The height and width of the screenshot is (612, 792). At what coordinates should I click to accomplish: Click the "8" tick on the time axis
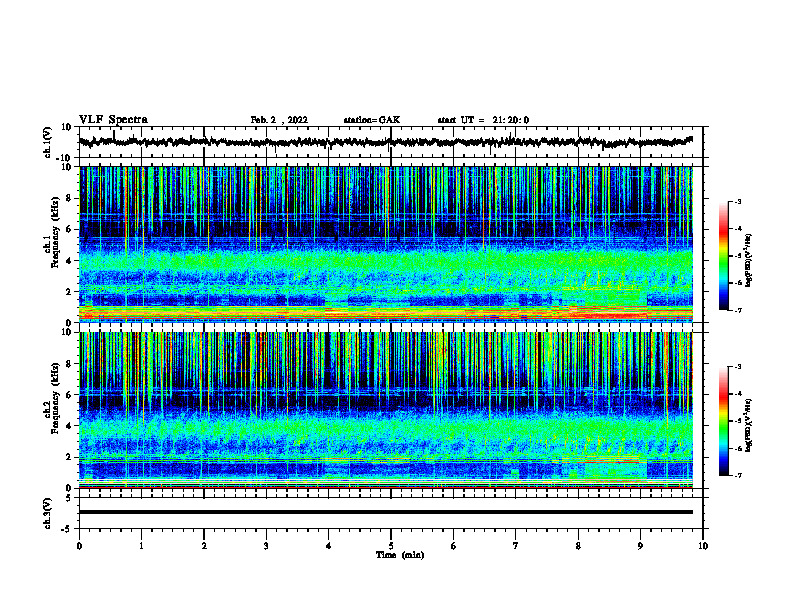578,546
